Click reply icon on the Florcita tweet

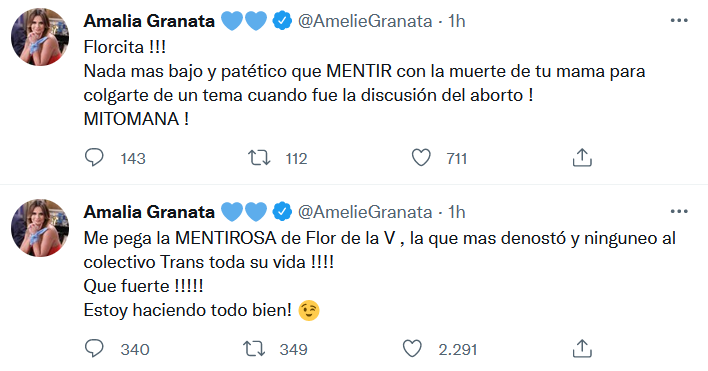94,158
